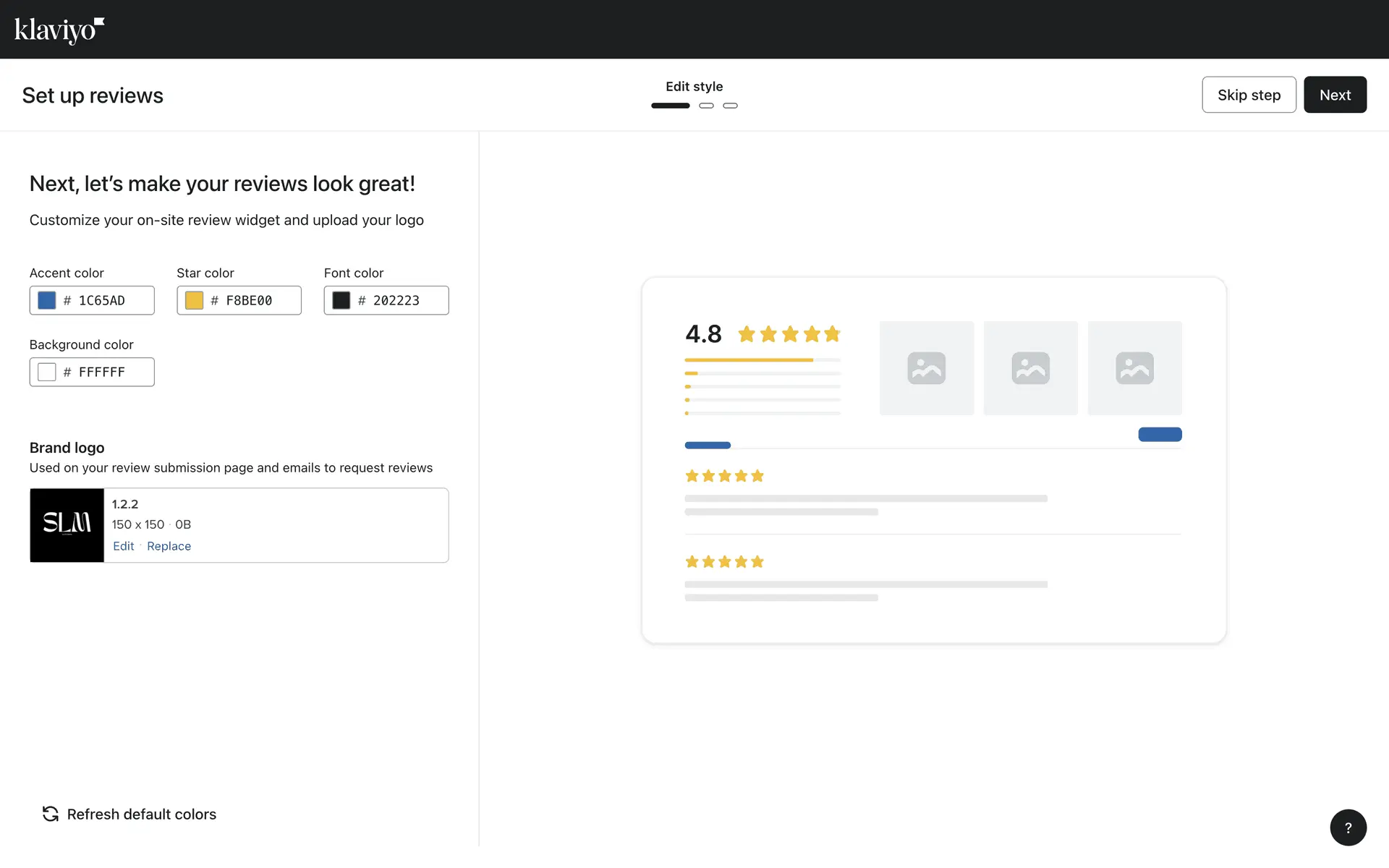Select the second step progress indicator

pos(706,106)
